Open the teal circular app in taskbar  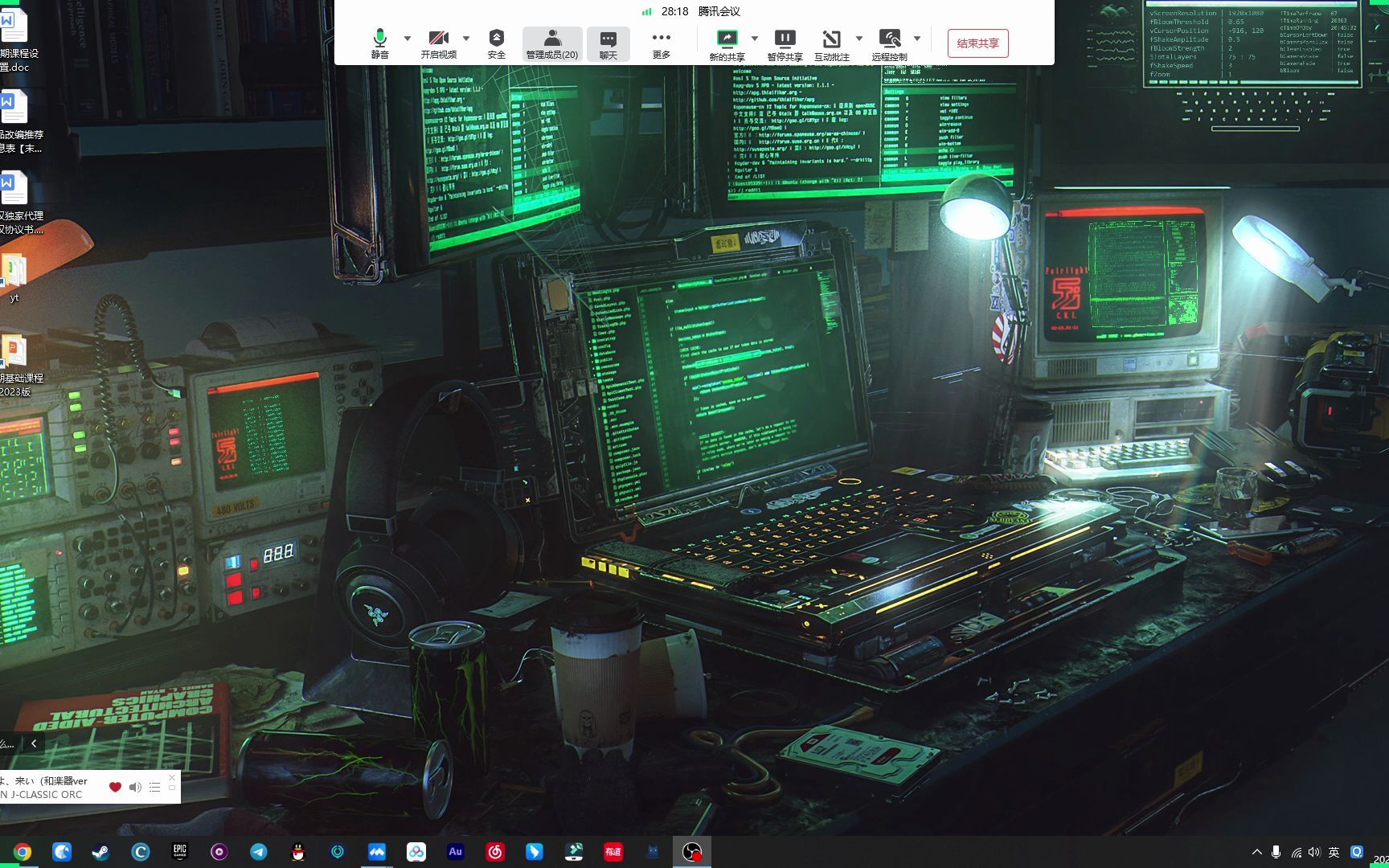(x=338, y=852)
